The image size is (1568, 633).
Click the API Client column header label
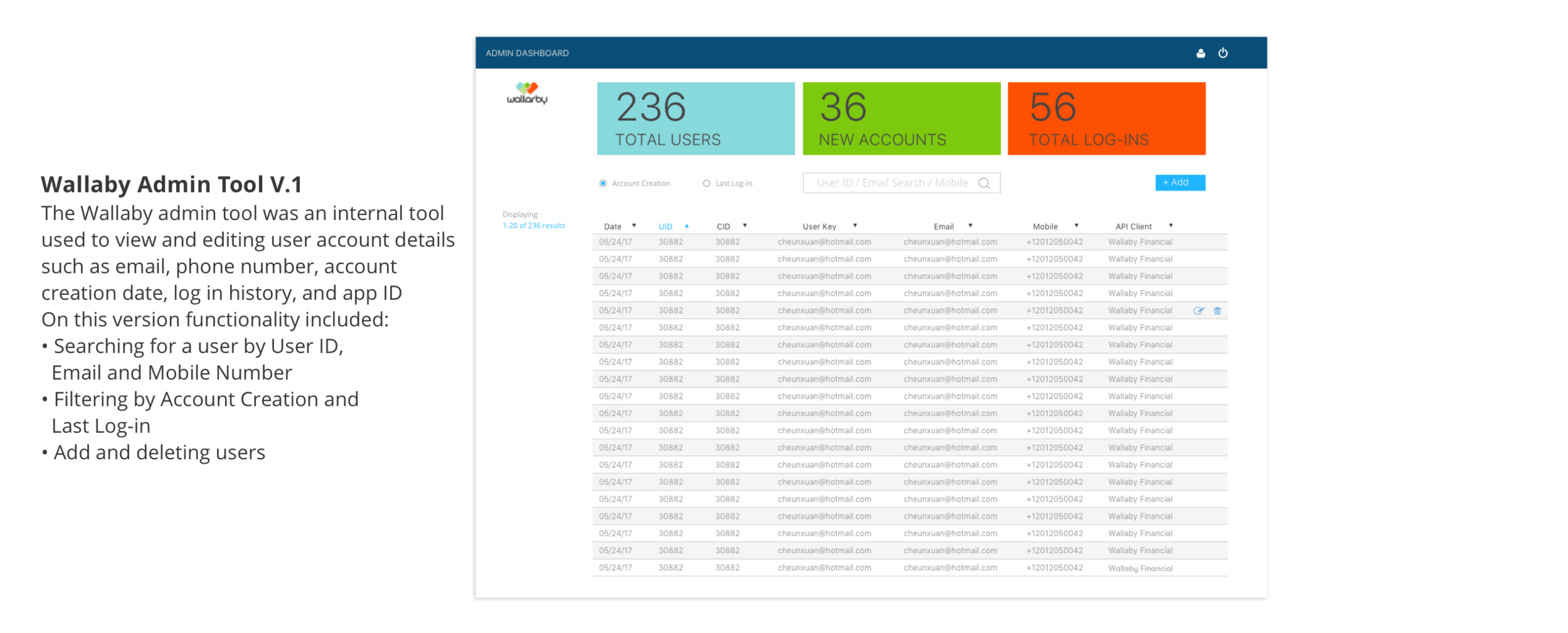point(1133,226)
